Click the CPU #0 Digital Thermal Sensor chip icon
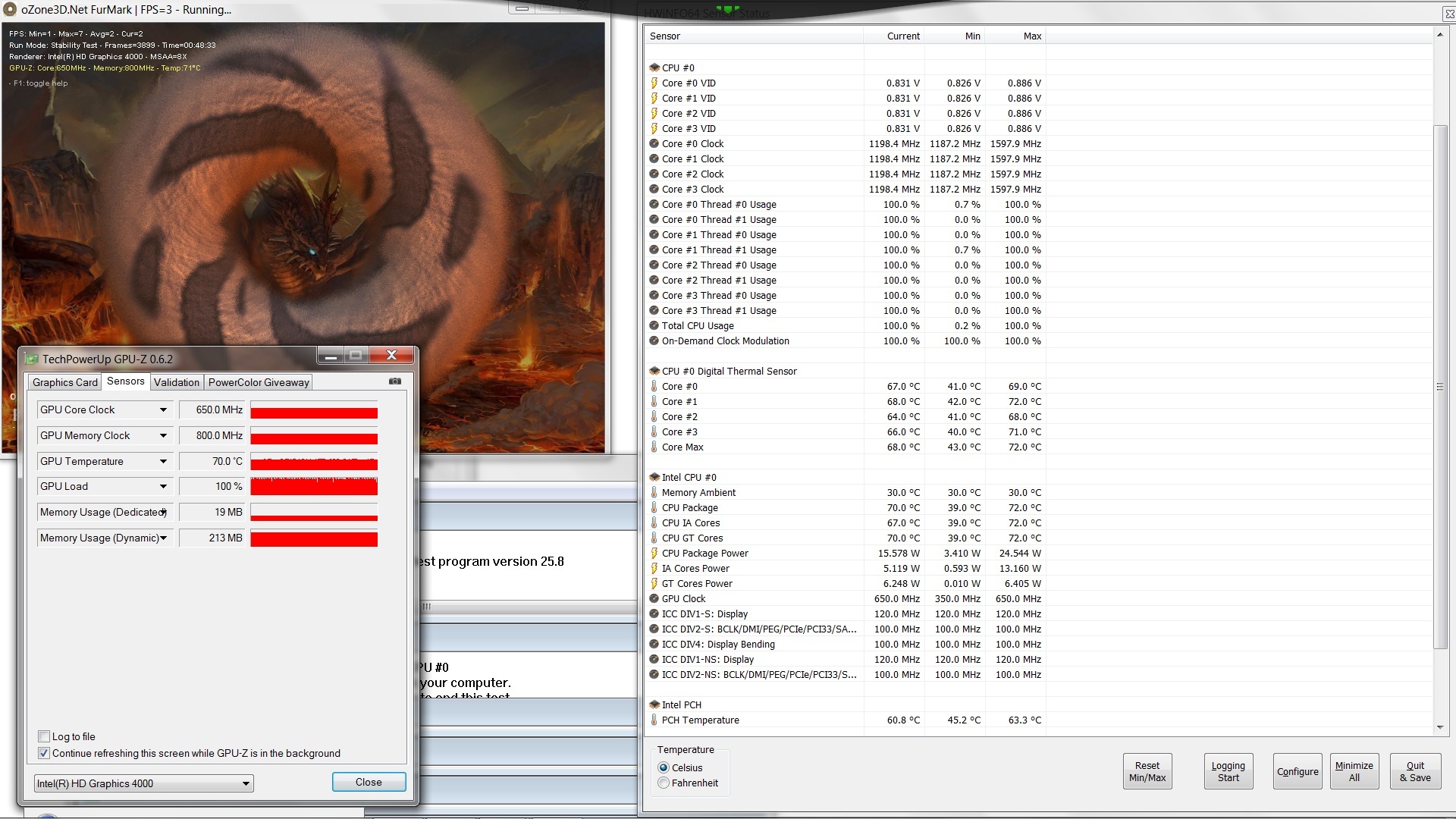 coord(654,371)
